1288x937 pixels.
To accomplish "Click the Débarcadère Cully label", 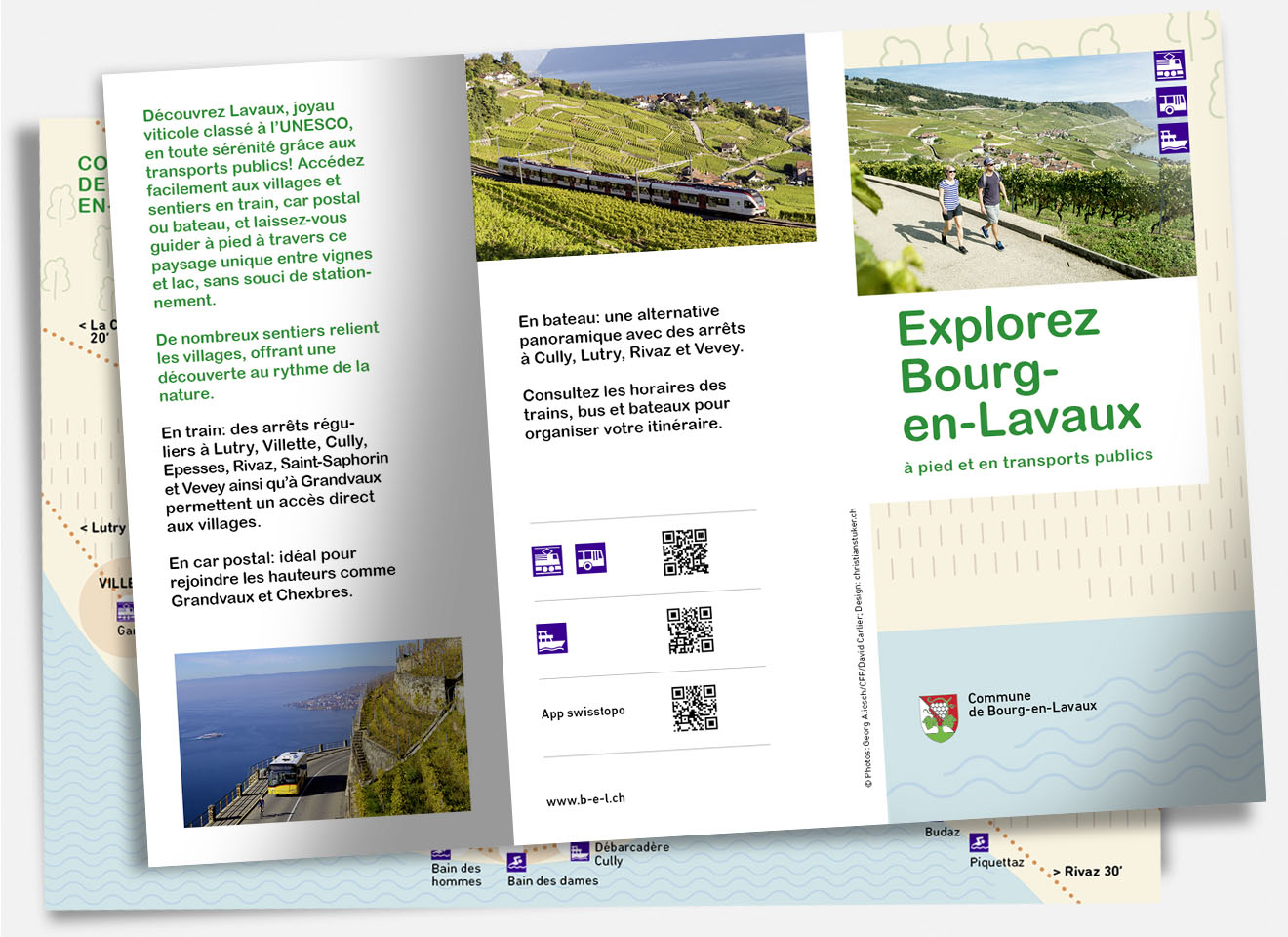I will (x=632, y=854).
